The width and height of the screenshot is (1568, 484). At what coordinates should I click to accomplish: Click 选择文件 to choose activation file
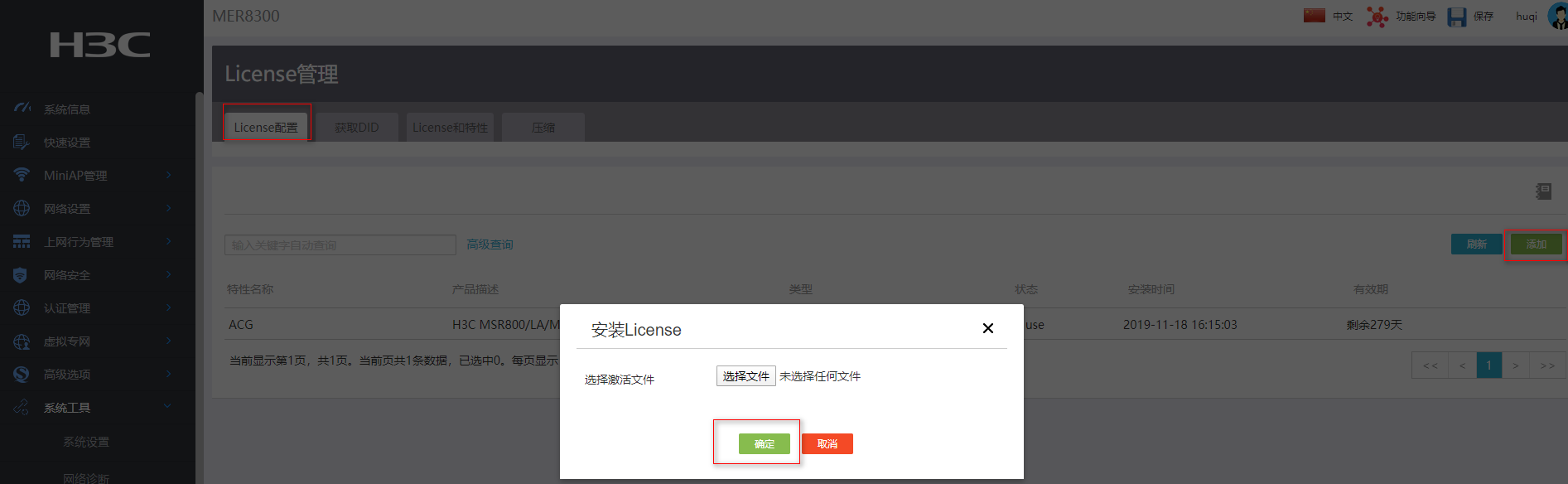pyautogui.click(x=745, y=376)
